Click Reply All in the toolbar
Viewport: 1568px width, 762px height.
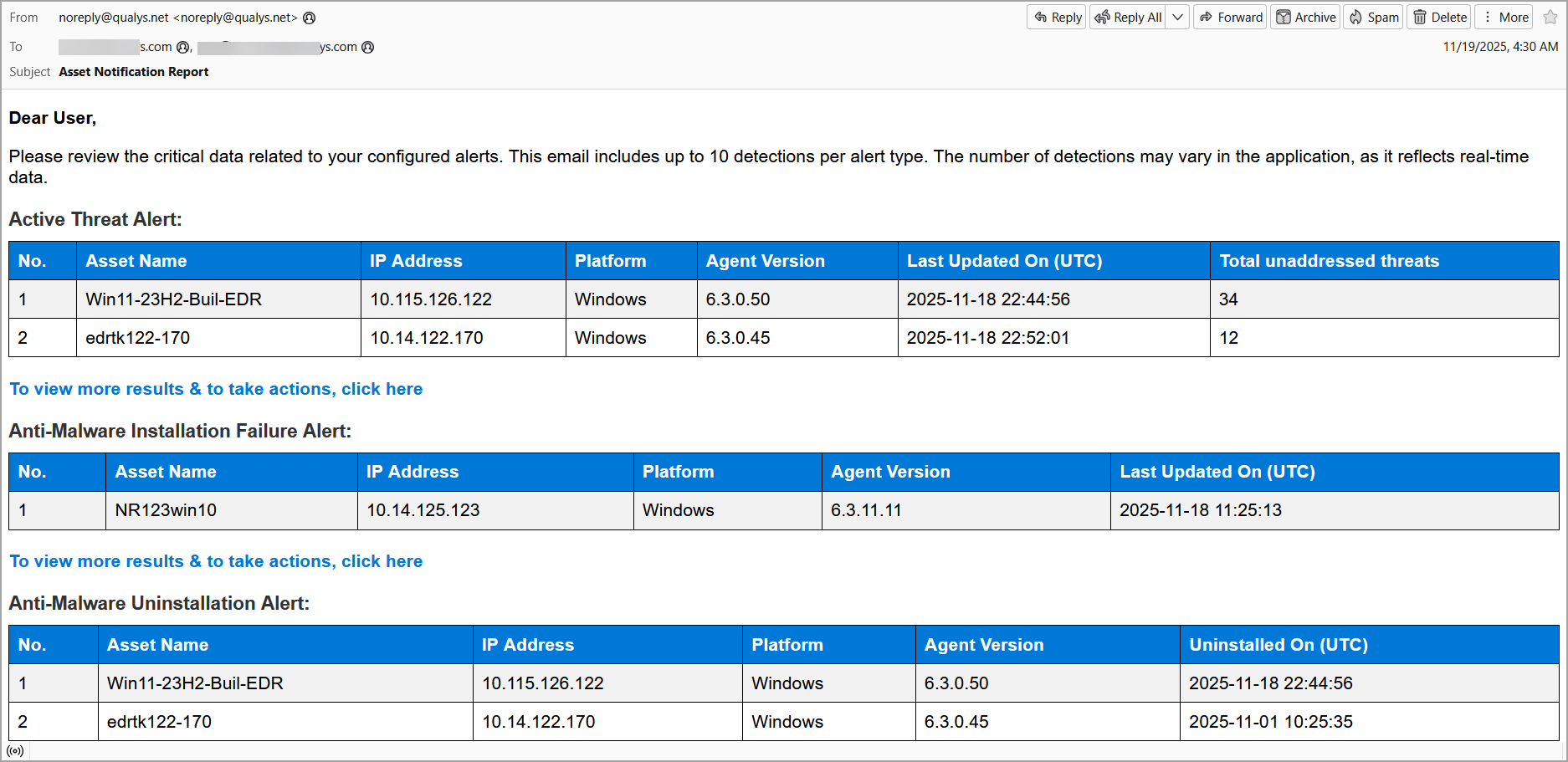(x=1128, y=18)
